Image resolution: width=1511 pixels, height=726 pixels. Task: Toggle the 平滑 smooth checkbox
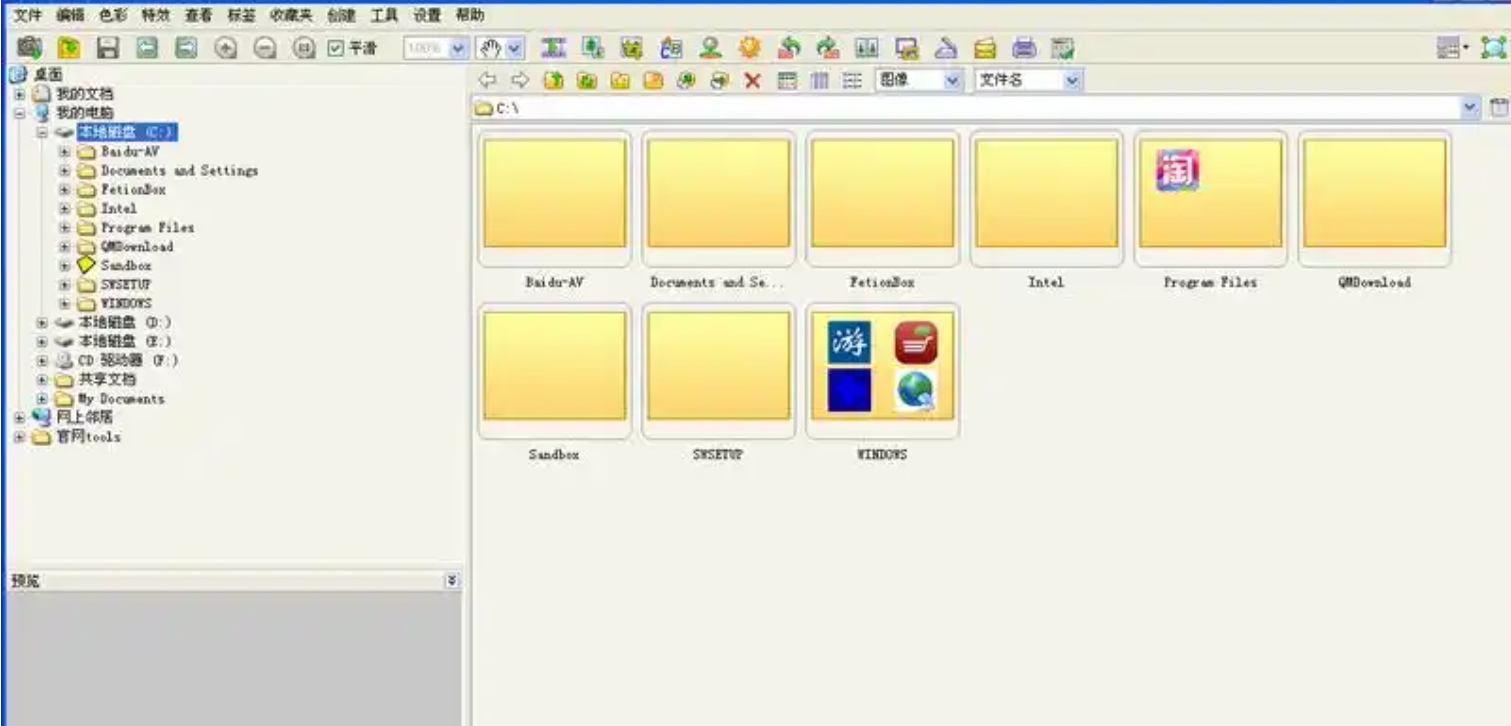click(336, 47)
